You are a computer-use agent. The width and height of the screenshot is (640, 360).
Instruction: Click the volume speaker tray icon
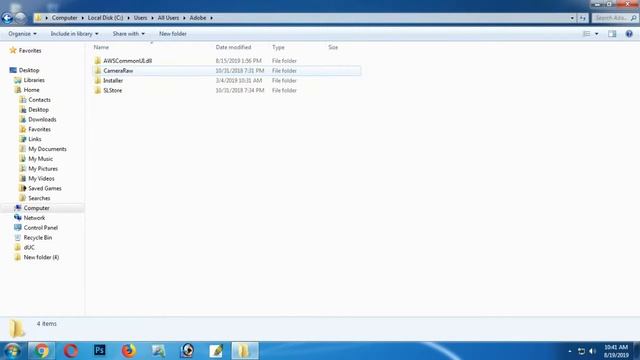[592, 351]
